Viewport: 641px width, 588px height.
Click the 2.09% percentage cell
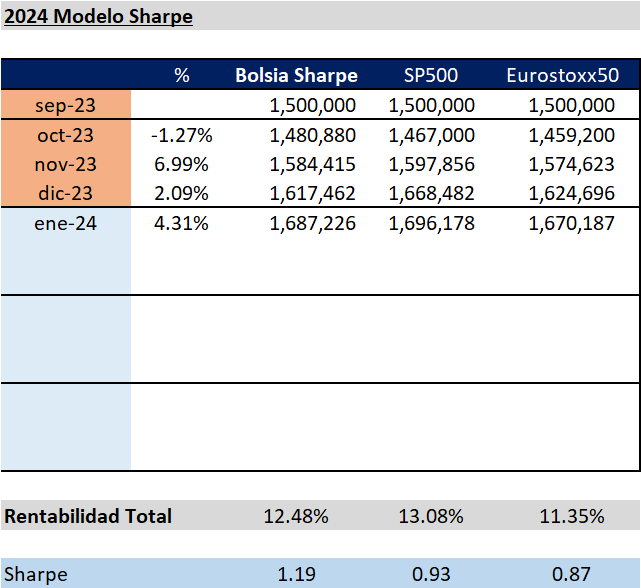(182, 193)
